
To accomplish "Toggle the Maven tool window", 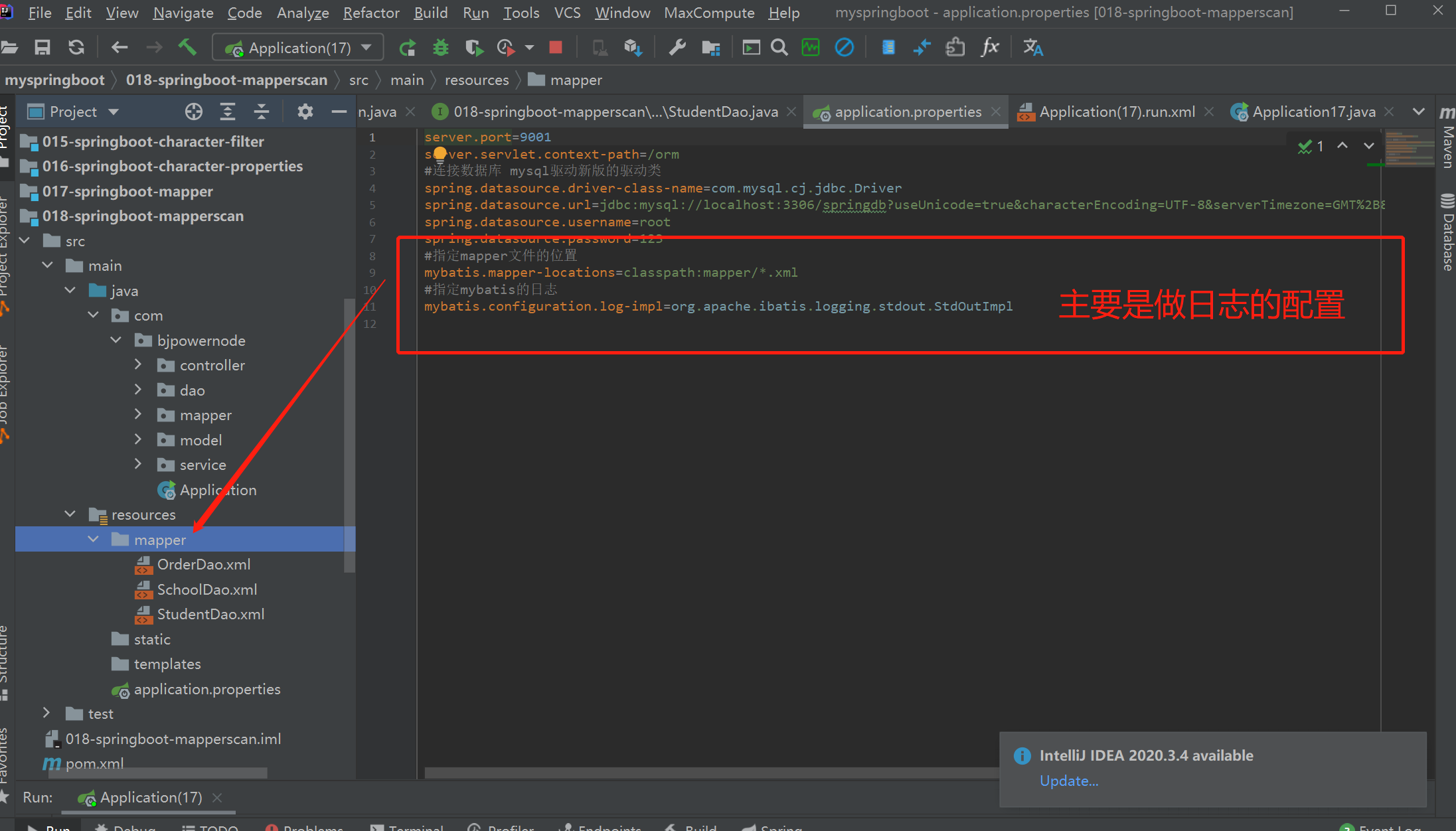I will pos(1447,139).
